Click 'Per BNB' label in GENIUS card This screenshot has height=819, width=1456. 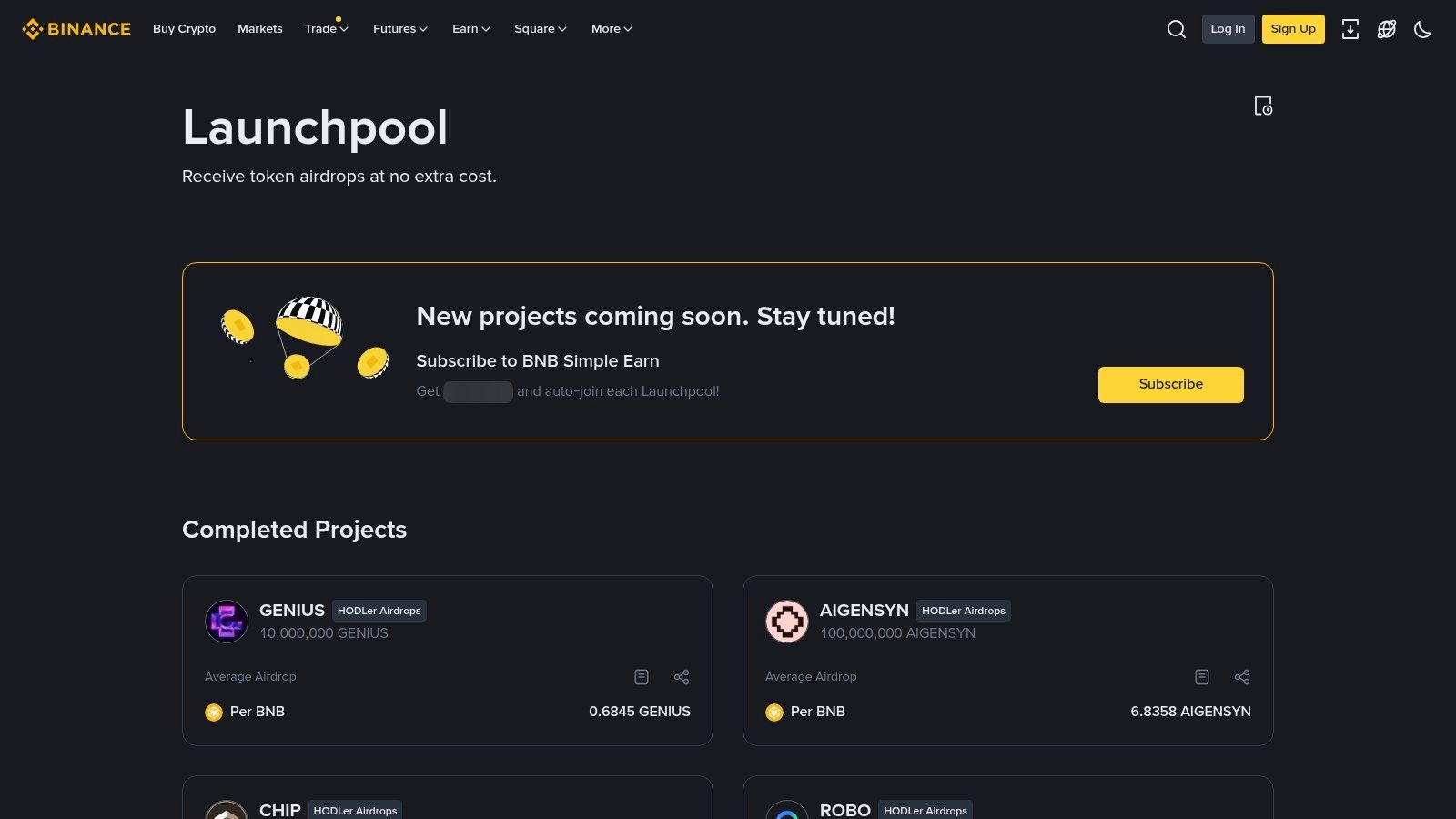pos(258,712)
